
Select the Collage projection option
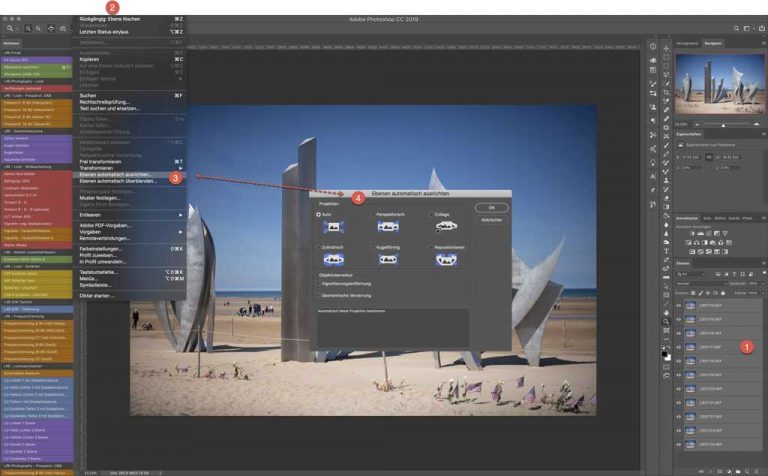click(x=432, y=214)
